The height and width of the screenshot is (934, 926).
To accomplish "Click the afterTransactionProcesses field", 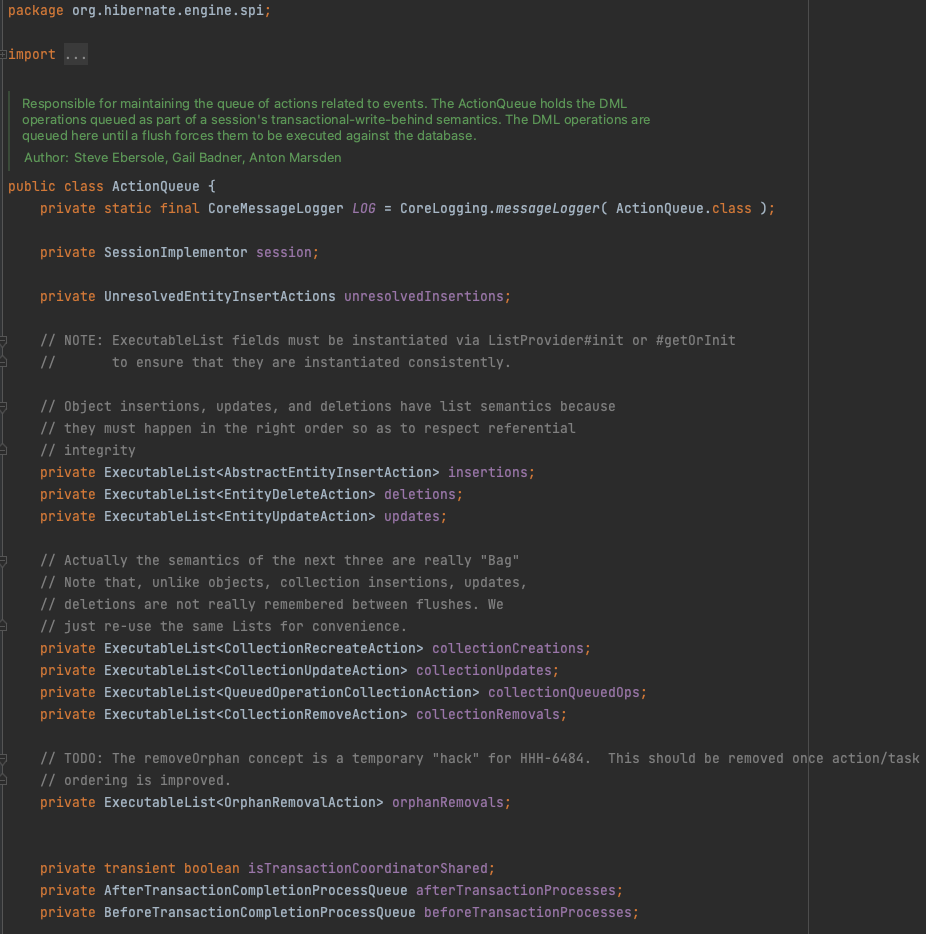I will [x=515, y=891].
